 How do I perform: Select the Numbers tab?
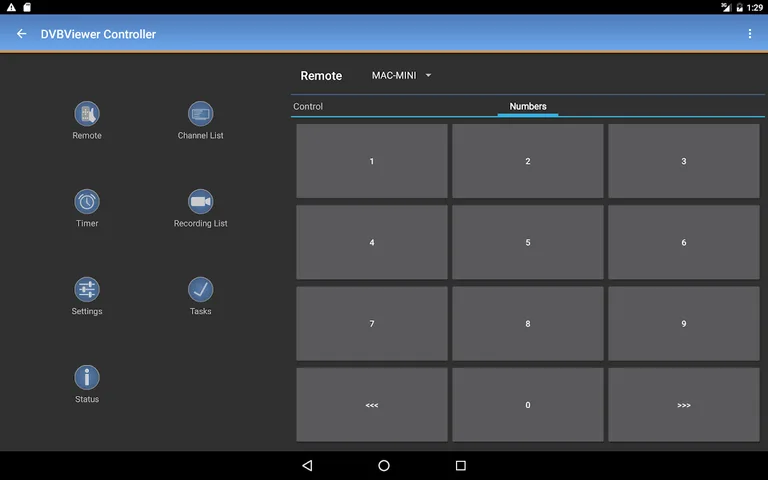pyautogui.click(x=528, y=106)
